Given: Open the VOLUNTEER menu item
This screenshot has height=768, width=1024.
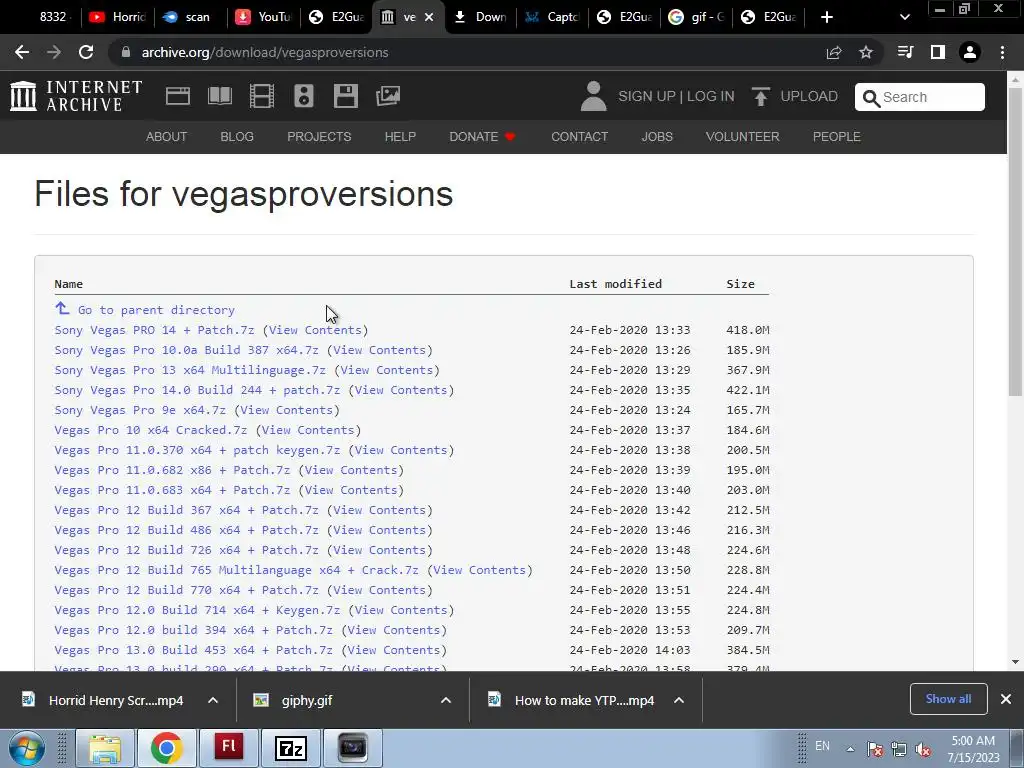Looking at the screenshot, I should click(743, 136).
